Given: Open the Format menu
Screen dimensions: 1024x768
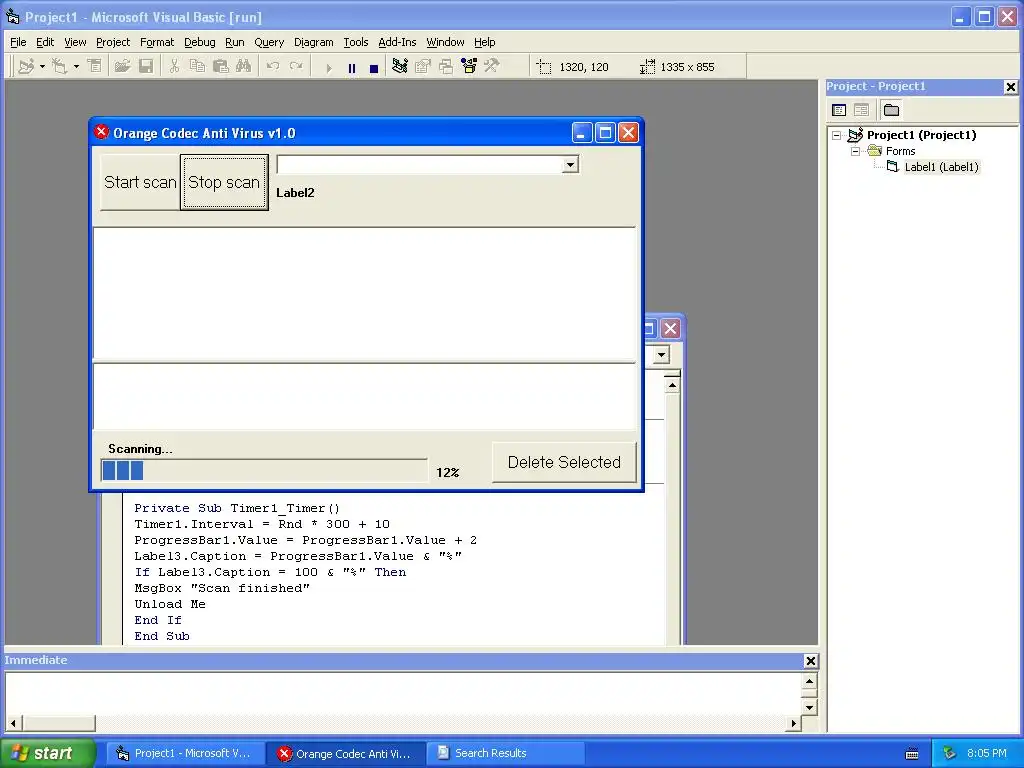Looking at the screenshot, I should [x=157, y=42].
